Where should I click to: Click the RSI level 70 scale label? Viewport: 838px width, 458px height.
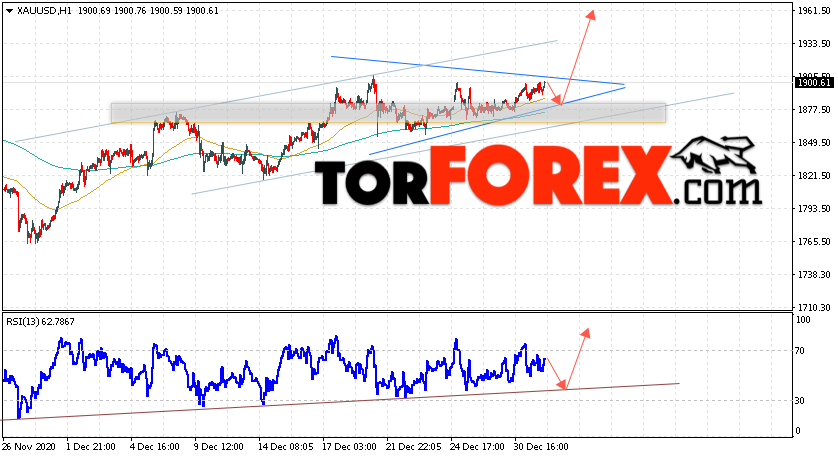800,351
